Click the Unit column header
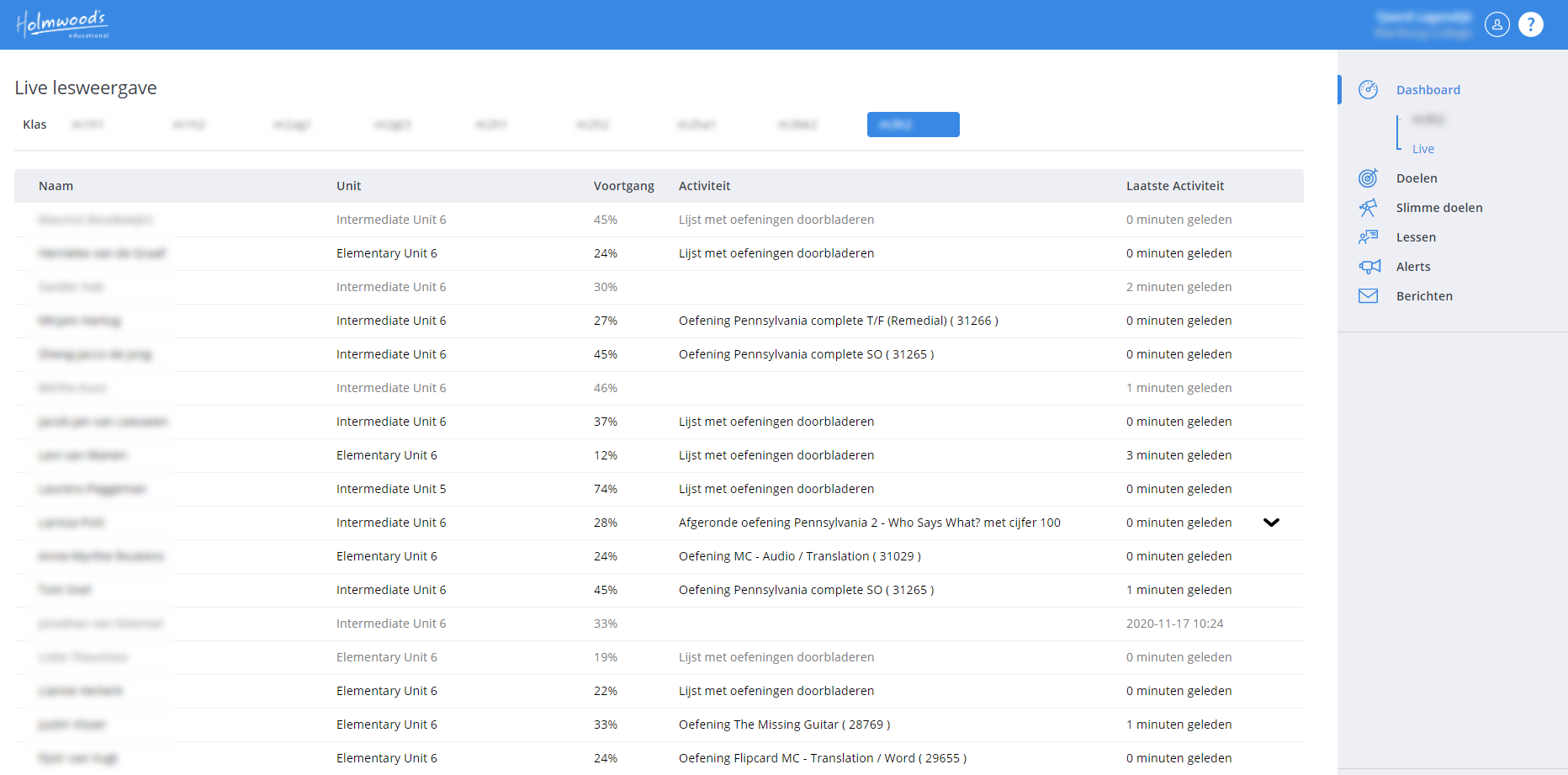Image resolution: width=1568 pixels, height=775 pixels. click(x=348, y=186)
